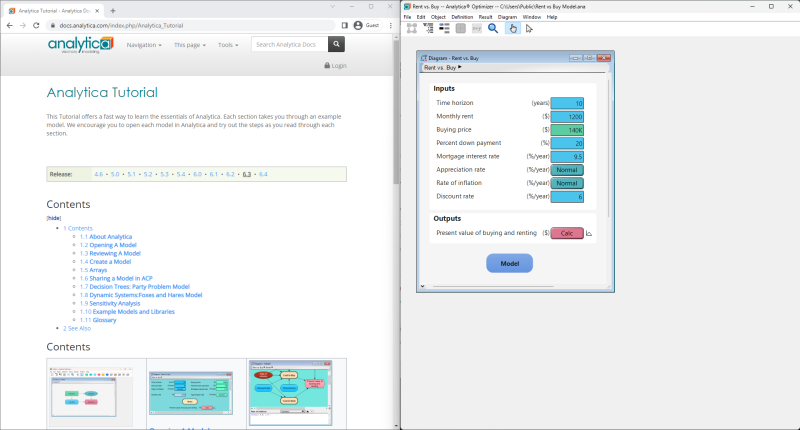Open the browser three-dot menu
The image size is (800, 430).
pyautogui.click(x=391, y=25)
